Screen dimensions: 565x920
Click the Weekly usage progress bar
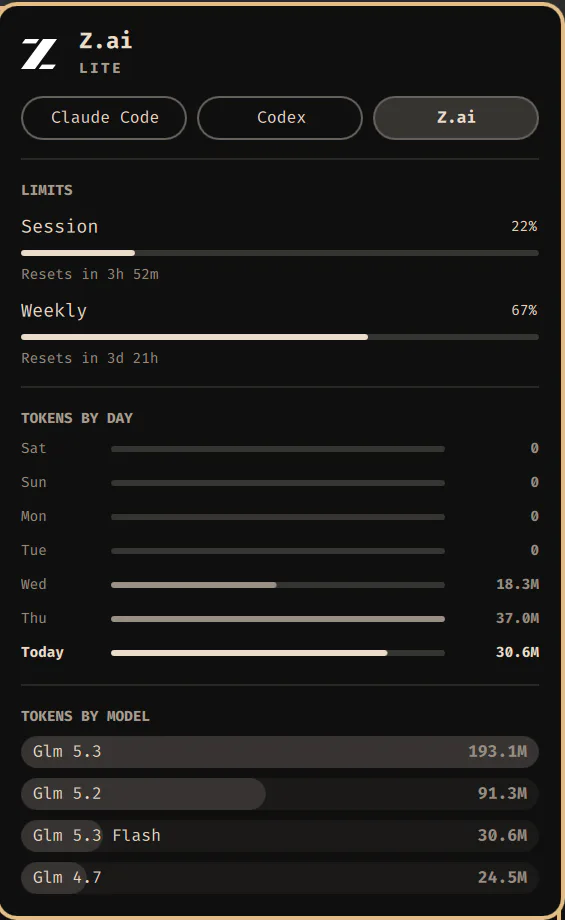point(280,337)
